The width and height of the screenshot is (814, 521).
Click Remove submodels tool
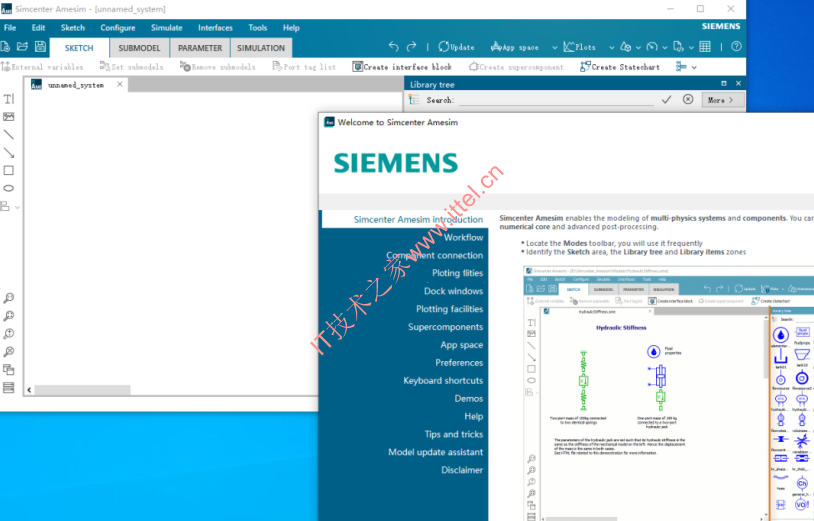(218, 67)
